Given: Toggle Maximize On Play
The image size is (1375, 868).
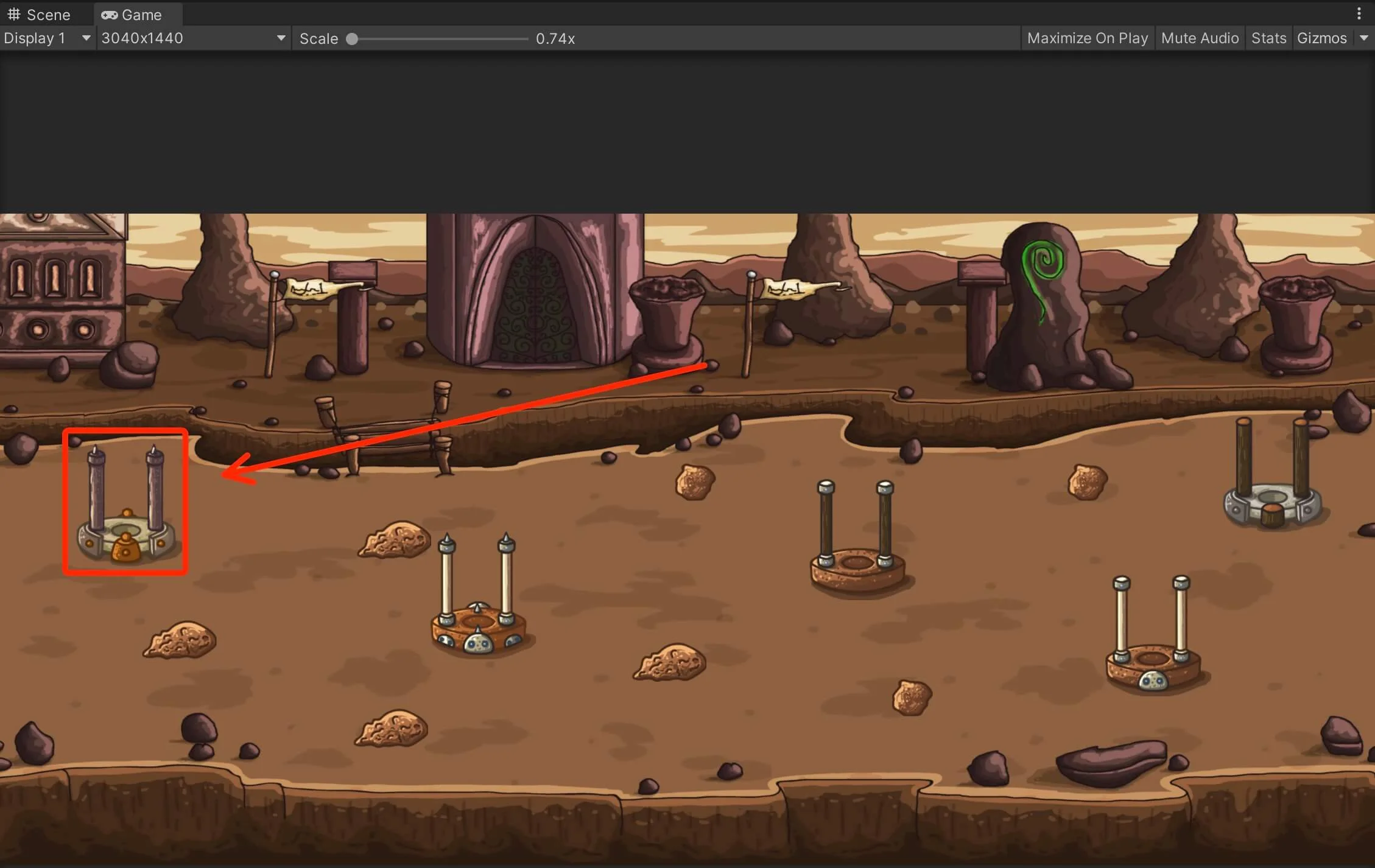Looking at the screenshot, I should click(1087, 38).
